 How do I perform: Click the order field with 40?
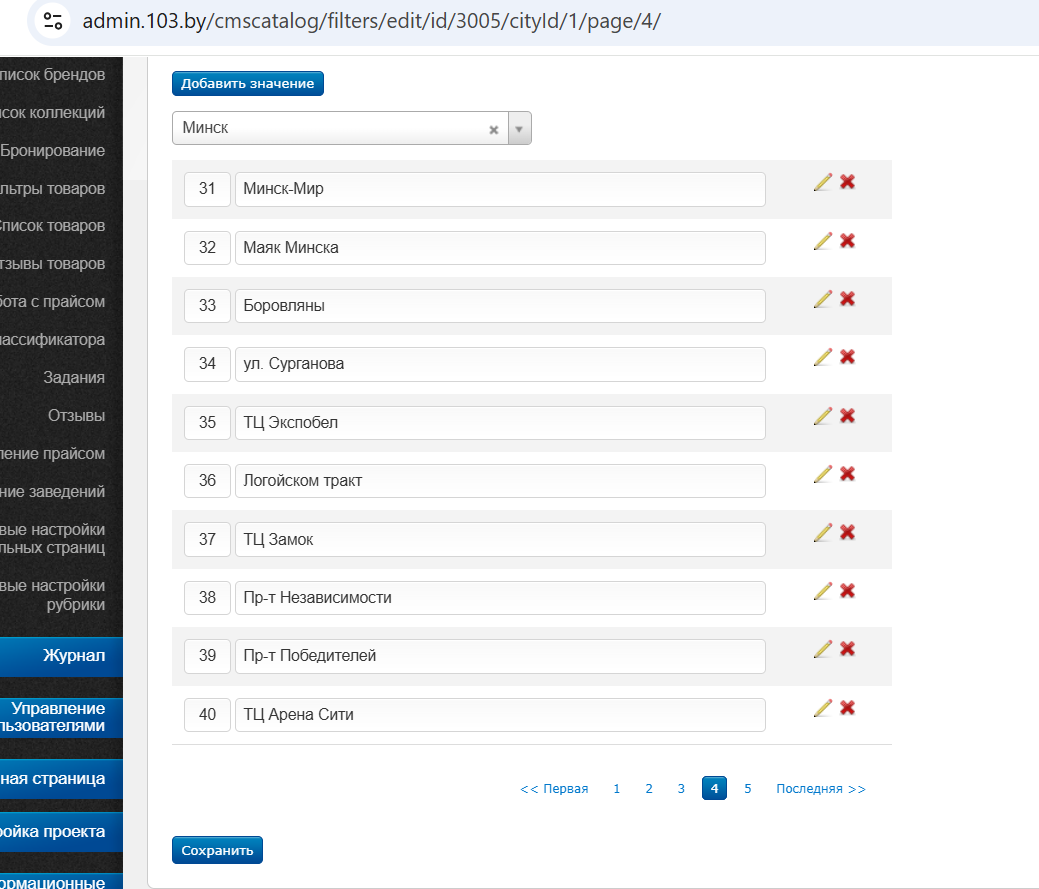pyautogui.click(x=207, y=714)
